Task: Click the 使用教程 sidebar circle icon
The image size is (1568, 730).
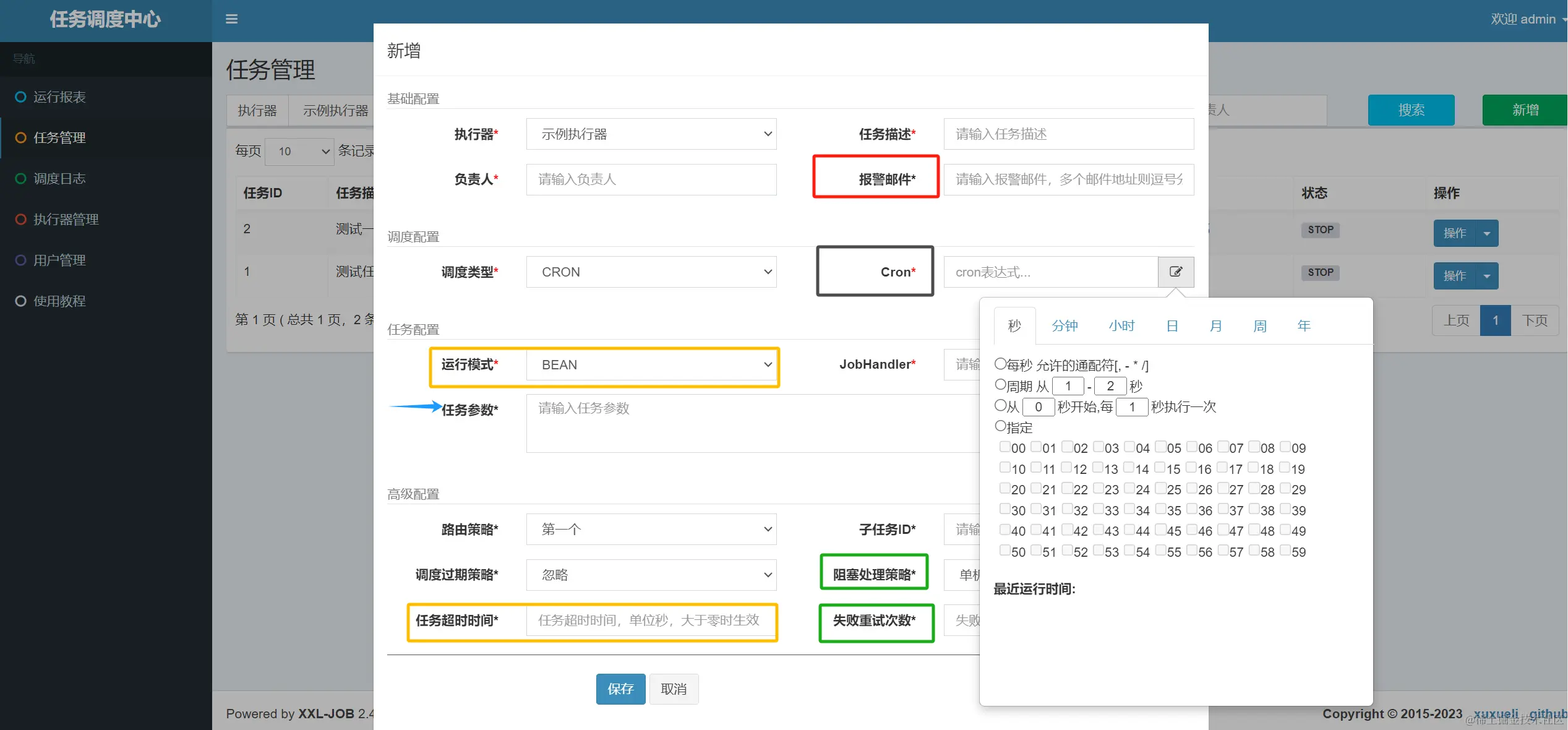Action: [20, 301]
